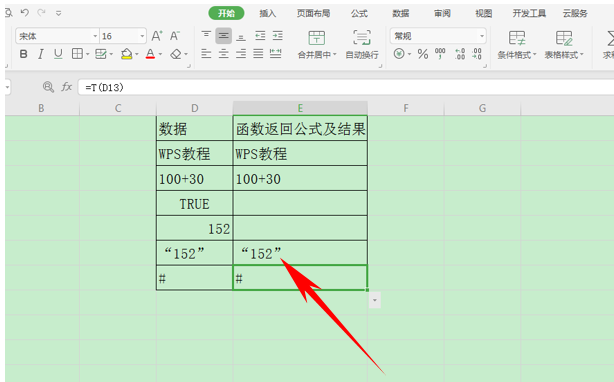The height and width of the screenshot is (382, 614).
Task: Increase indent icon
Action: pyautogui.click(x=278, y=36)
